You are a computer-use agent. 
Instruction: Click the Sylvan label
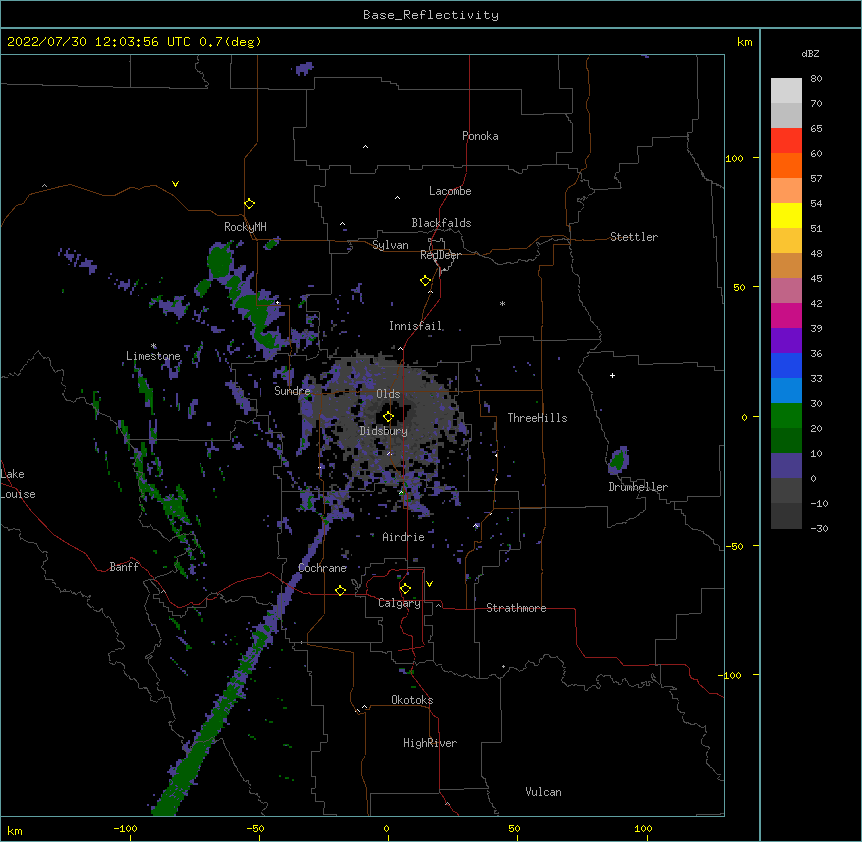tap(390, 245)
